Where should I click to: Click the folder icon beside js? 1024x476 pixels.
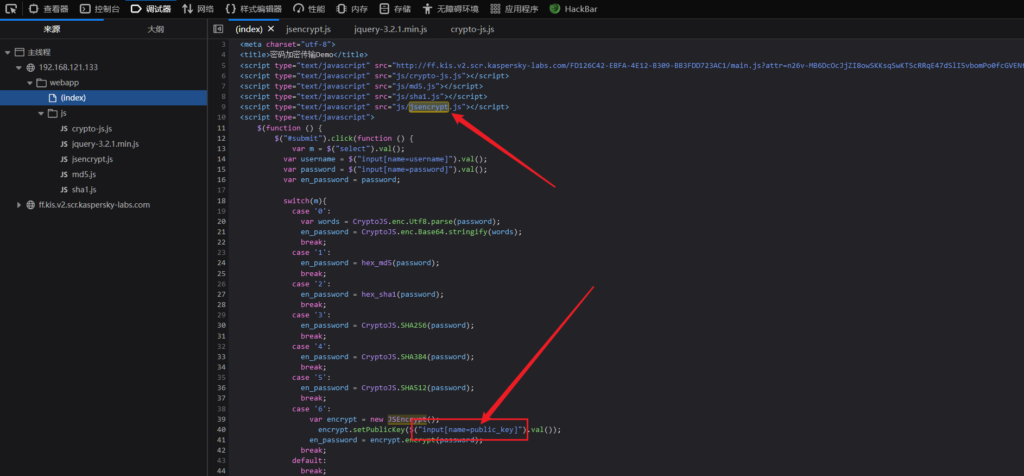point(54,114)
